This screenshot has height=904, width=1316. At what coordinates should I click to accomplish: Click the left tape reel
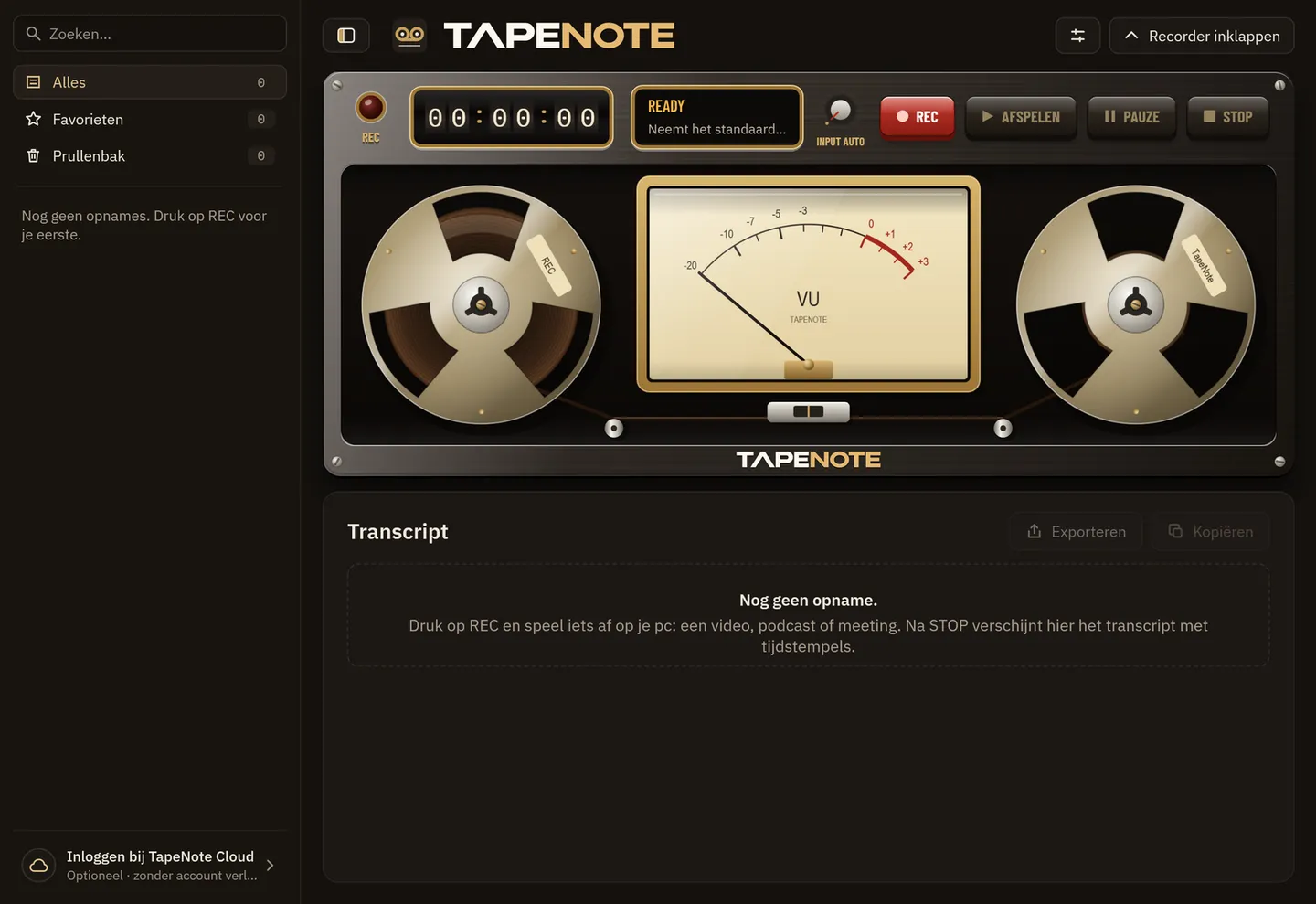482,304
